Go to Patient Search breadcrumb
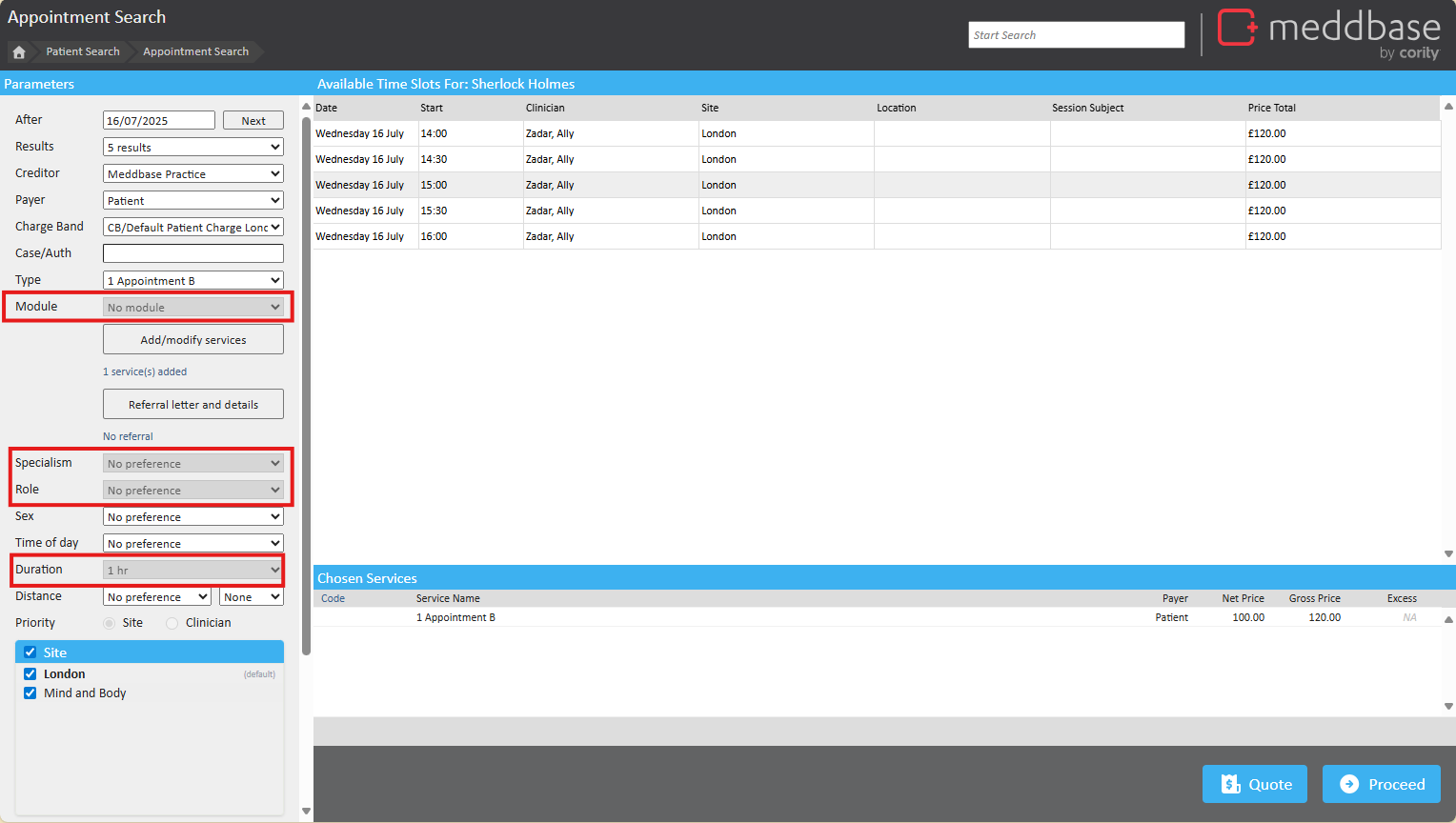The height and width of the screenshot is (823, 1456). tap(83, 52)
